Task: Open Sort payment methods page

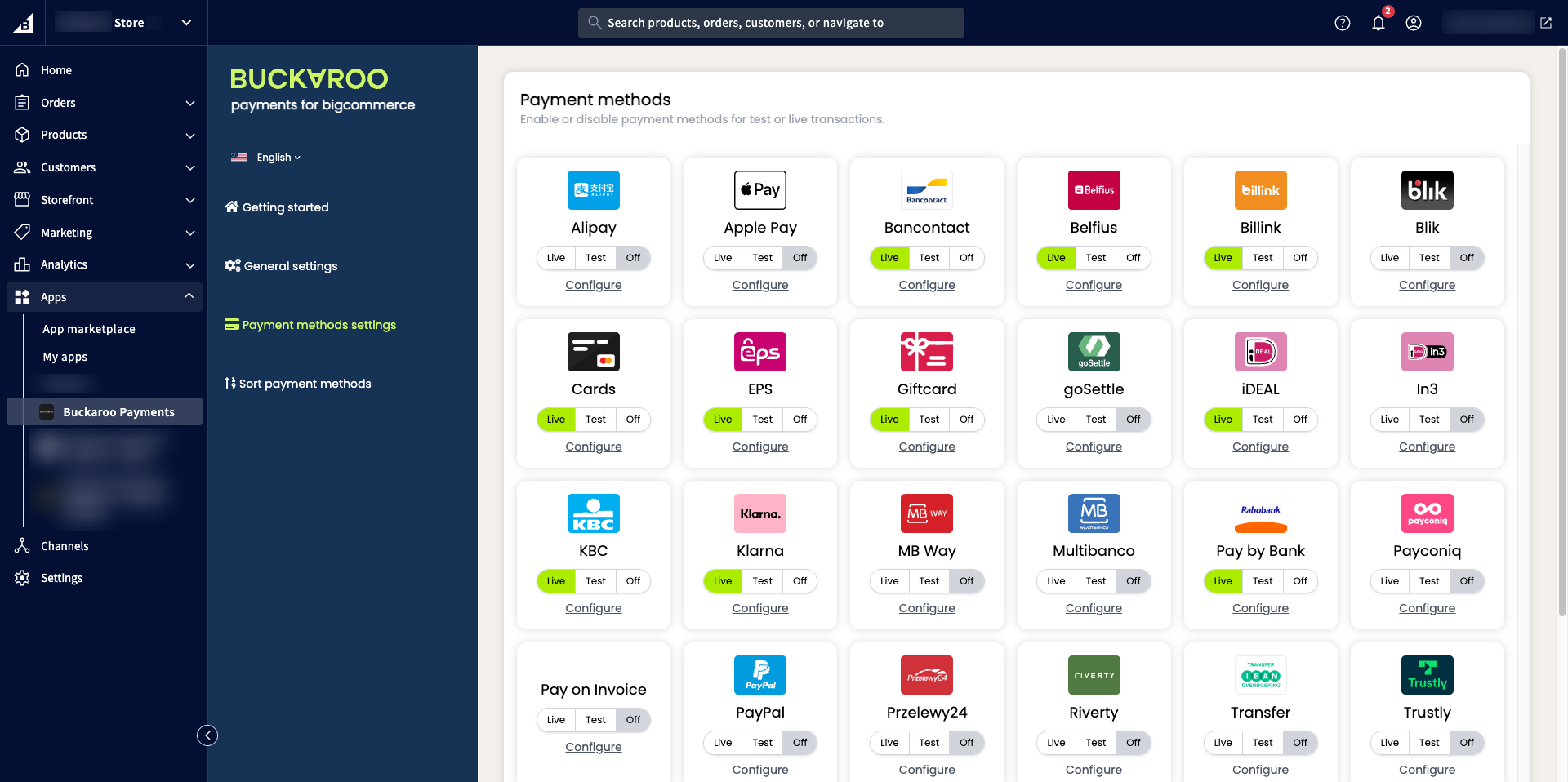Action: [298, 384]
